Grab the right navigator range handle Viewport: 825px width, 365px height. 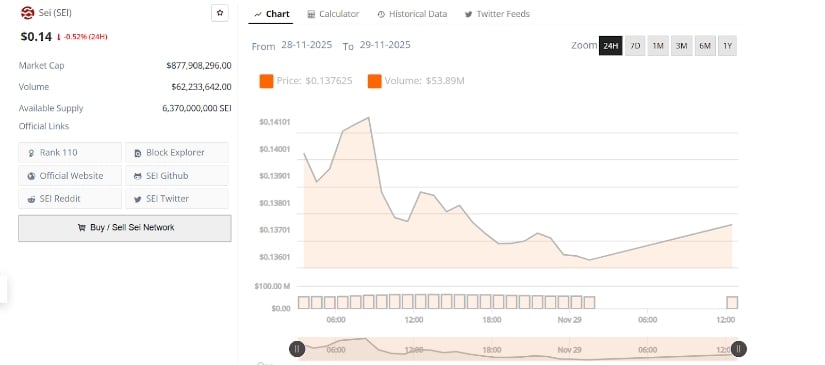[x=738, y=349]
